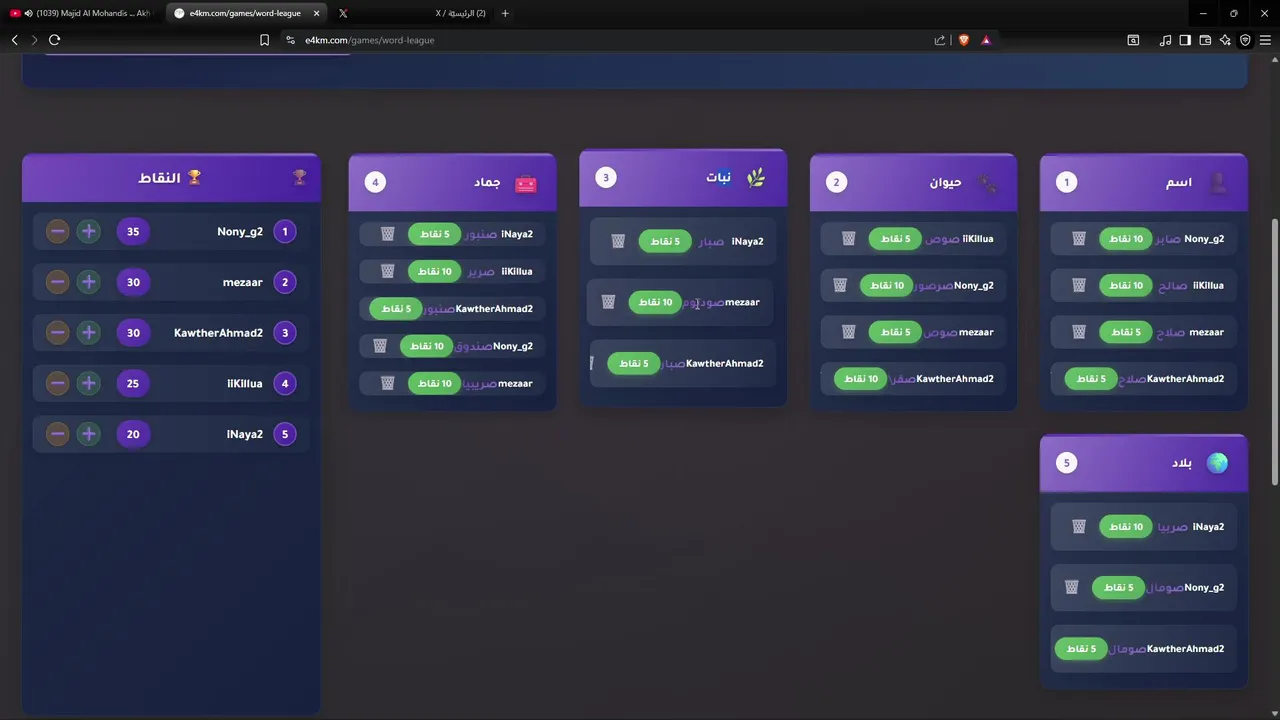Open the Brave Rewards triangle icon
This screenshot has width=1280, height=720.
pos(986,40)
